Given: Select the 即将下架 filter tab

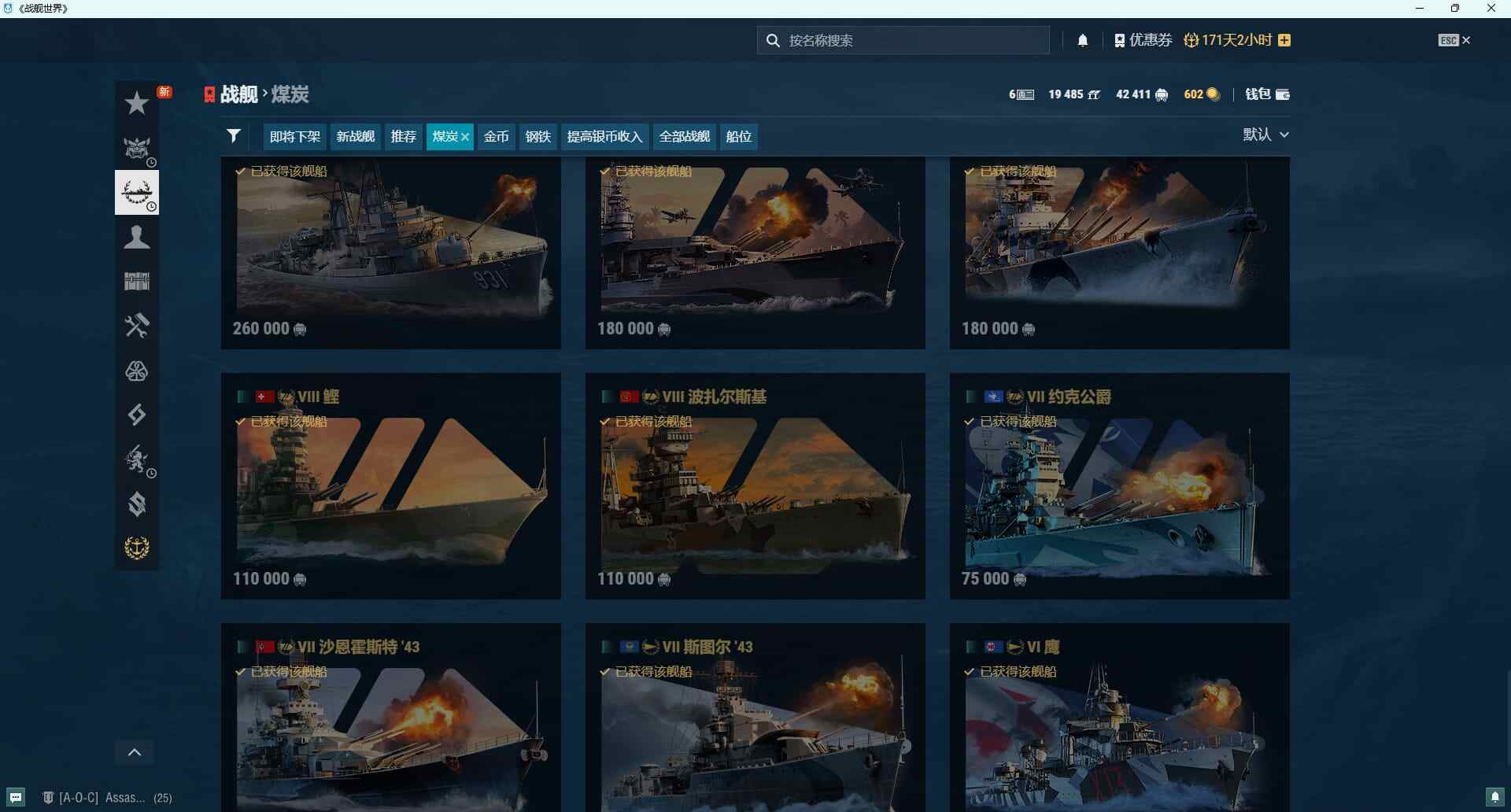Looking at the screenshot, I should 295,136.
